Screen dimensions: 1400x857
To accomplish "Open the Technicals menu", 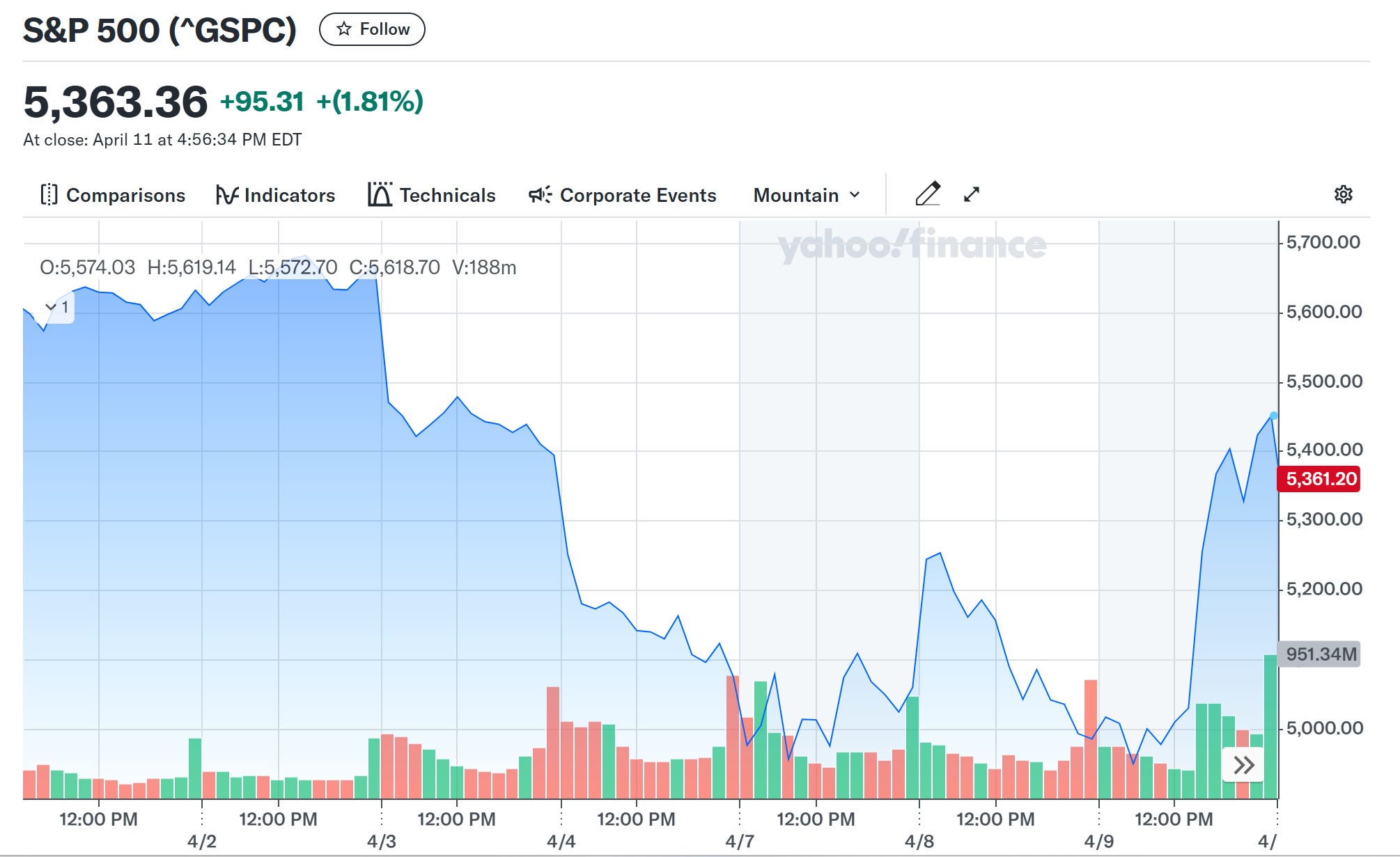I will point(447,195).
